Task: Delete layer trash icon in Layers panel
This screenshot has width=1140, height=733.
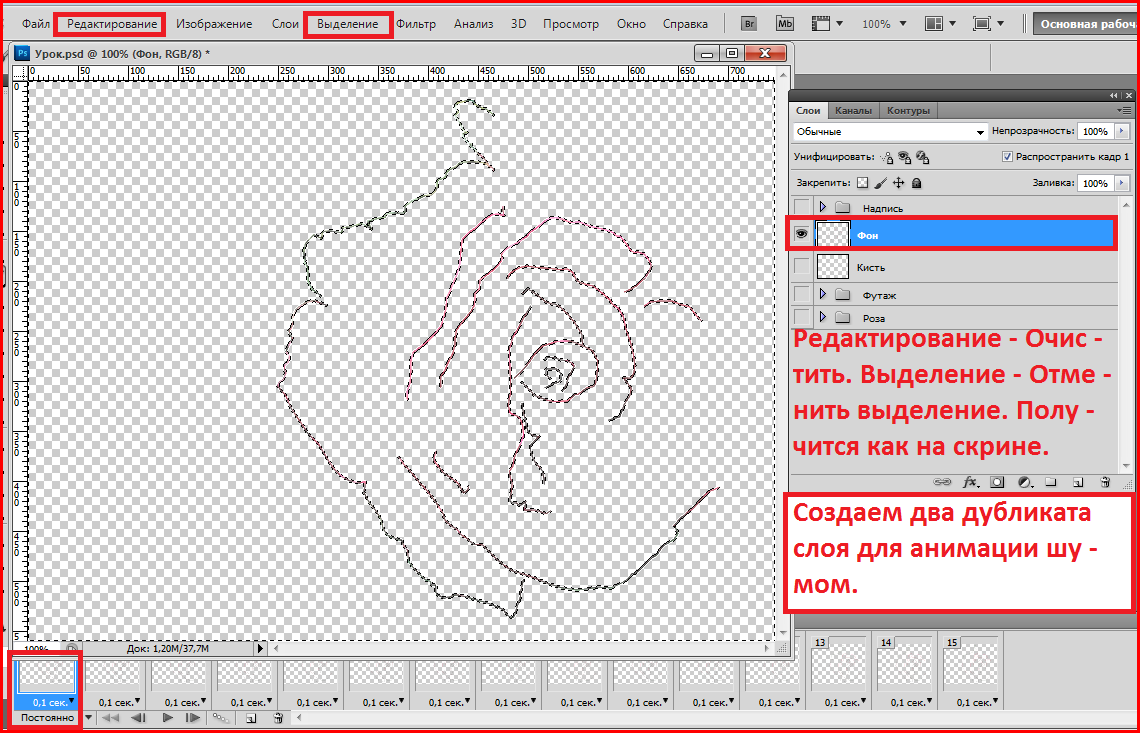Action: click(1105, 482)
